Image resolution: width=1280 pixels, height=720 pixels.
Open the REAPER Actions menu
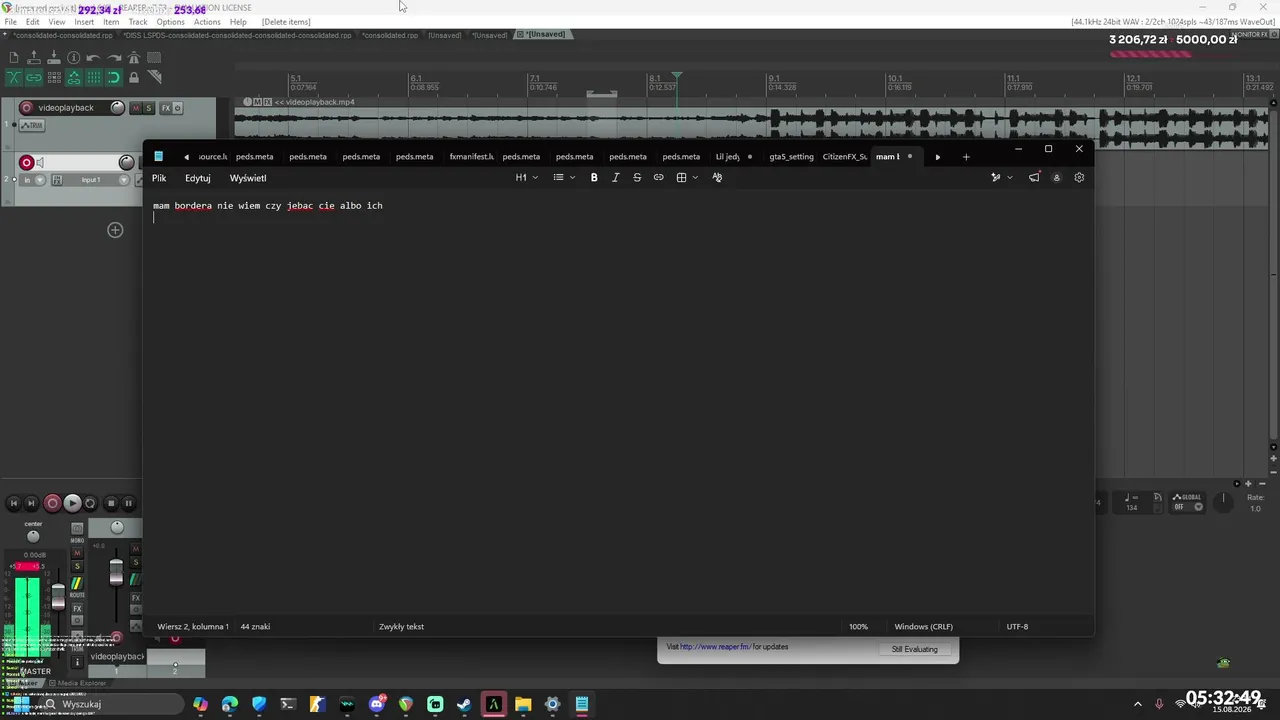[207, 21]
